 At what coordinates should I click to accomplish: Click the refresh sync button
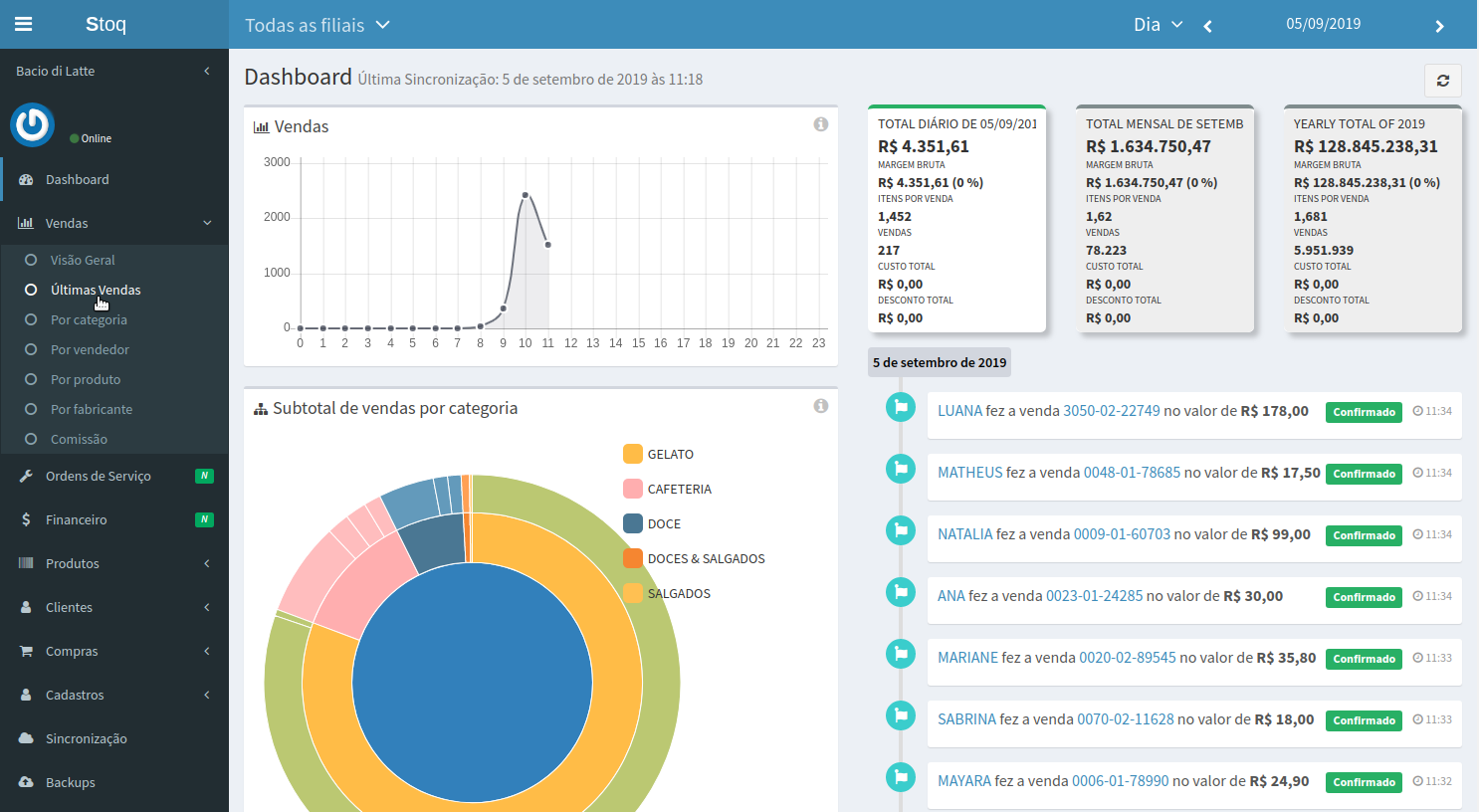pos(1443,81)
